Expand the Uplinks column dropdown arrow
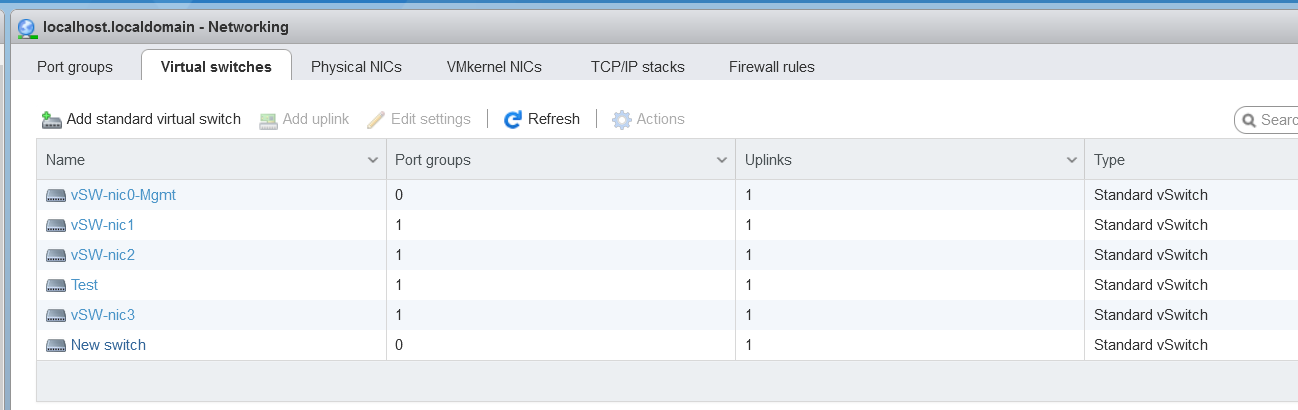Image resolution: width=1298 pixels, height=410 pixels. tap(1071, 160)
